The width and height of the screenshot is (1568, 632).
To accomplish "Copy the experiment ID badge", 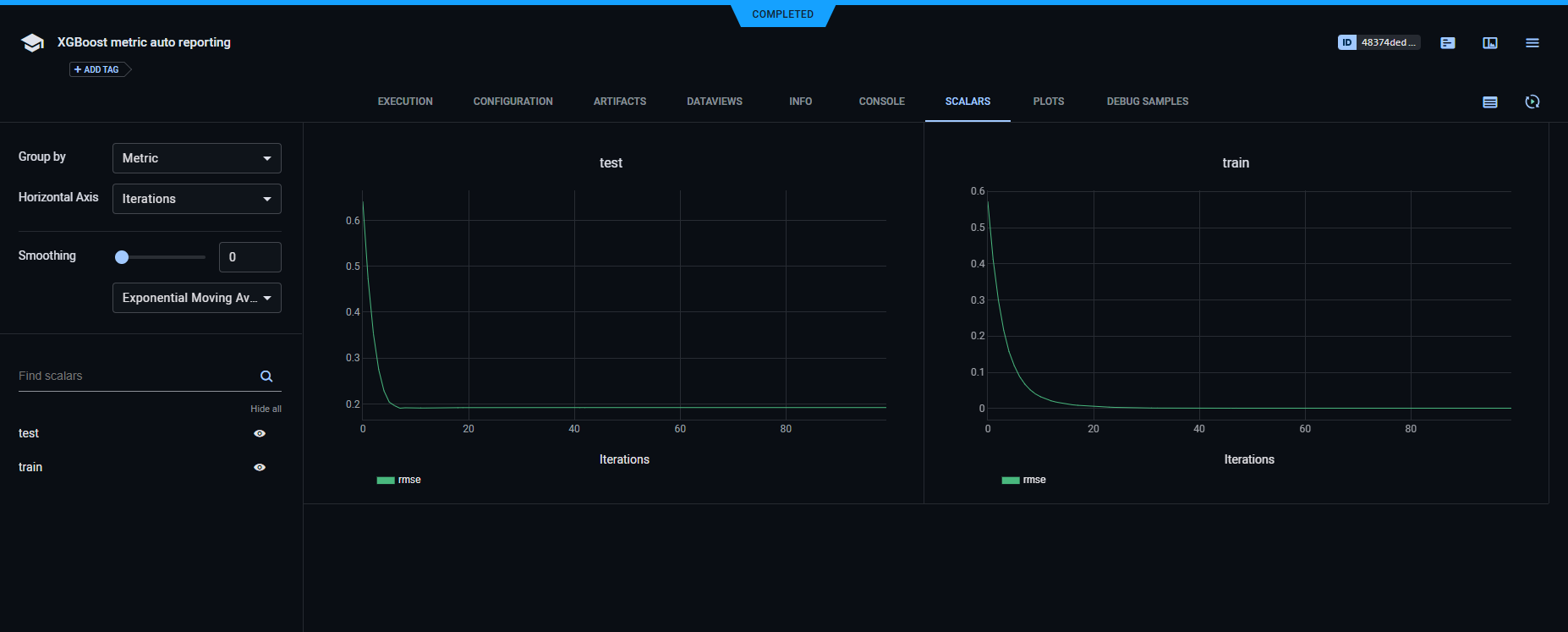I will tap(1379, 42).
